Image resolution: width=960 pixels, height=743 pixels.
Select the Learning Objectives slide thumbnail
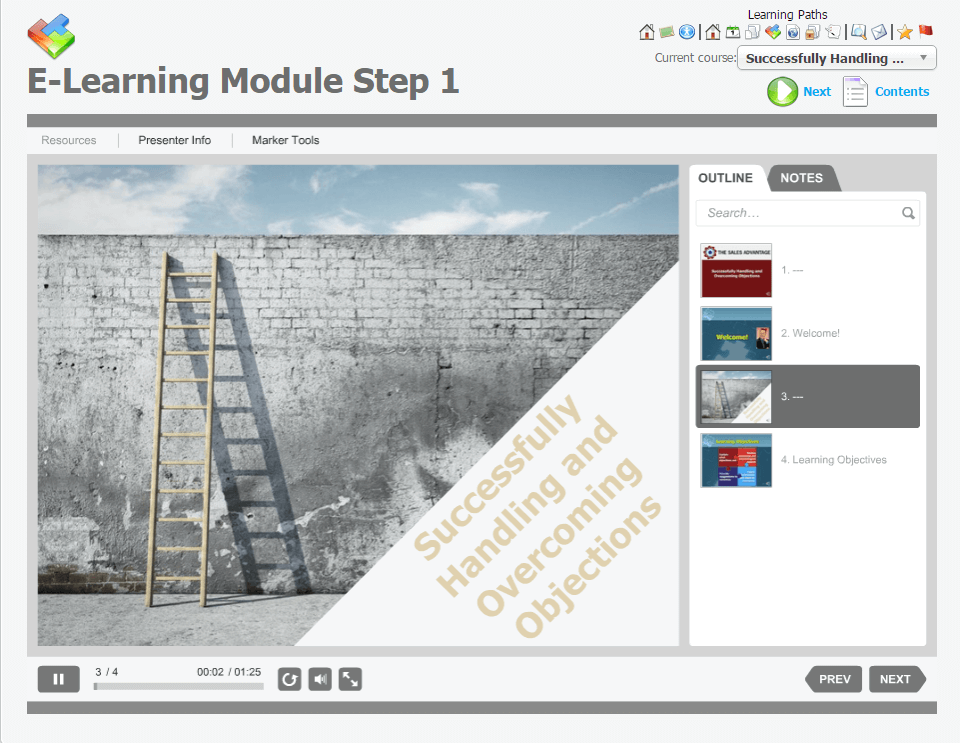pos(736,460)
